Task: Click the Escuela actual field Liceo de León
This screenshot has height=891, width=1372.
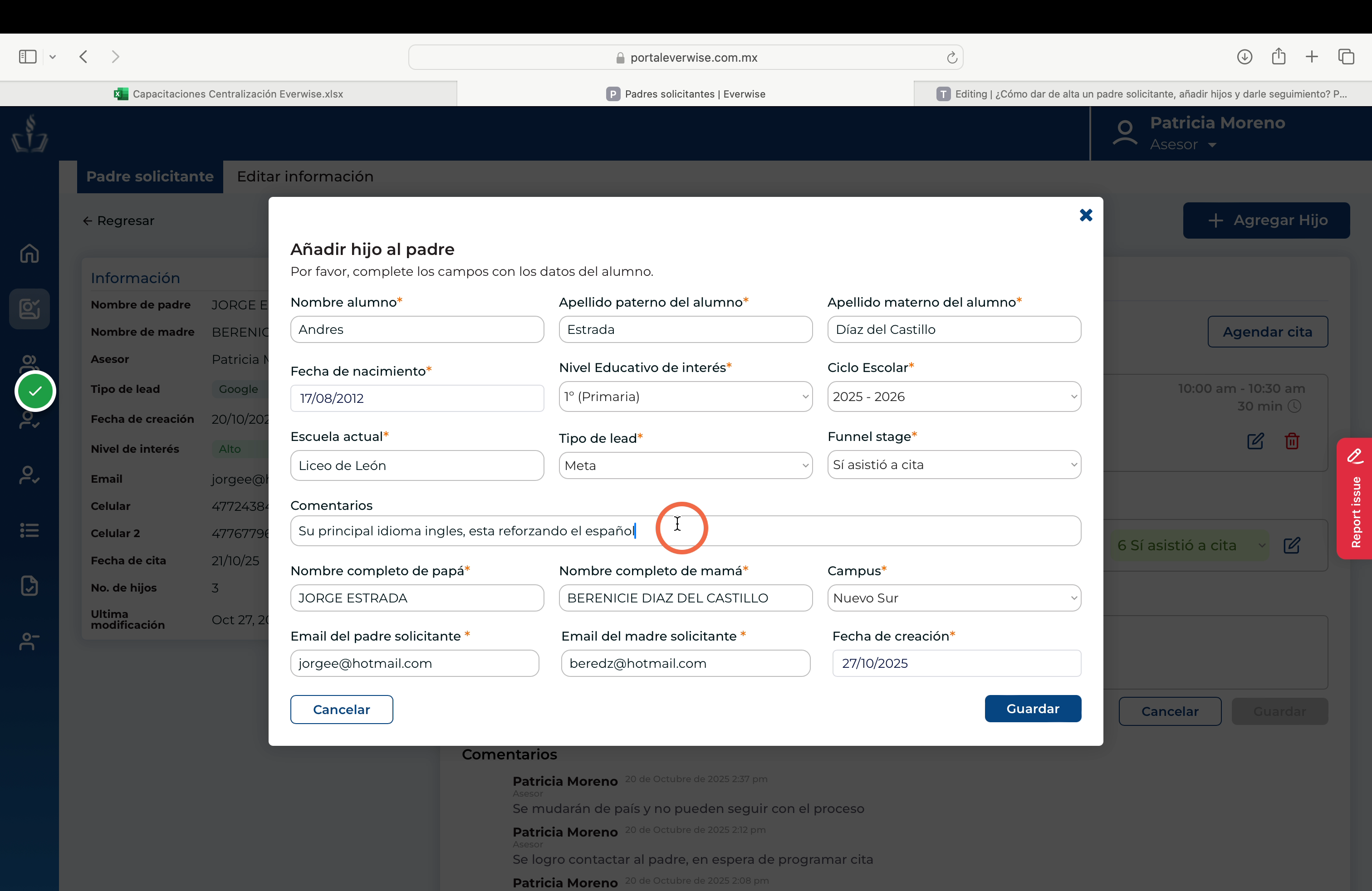Action: [417, 465]
